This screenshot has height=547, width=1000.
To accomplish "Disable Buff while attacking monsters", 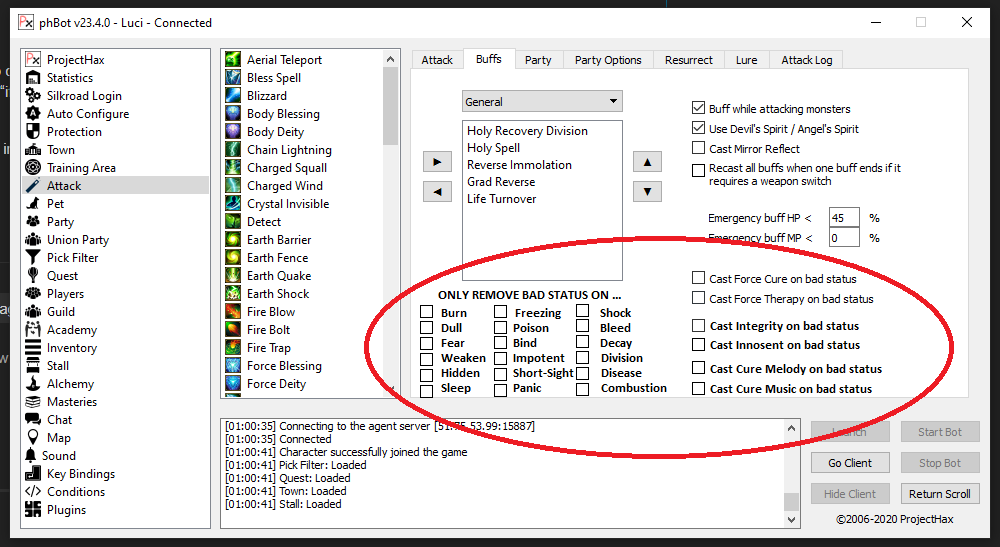I will pyautogui.click(x=699, y=109).
